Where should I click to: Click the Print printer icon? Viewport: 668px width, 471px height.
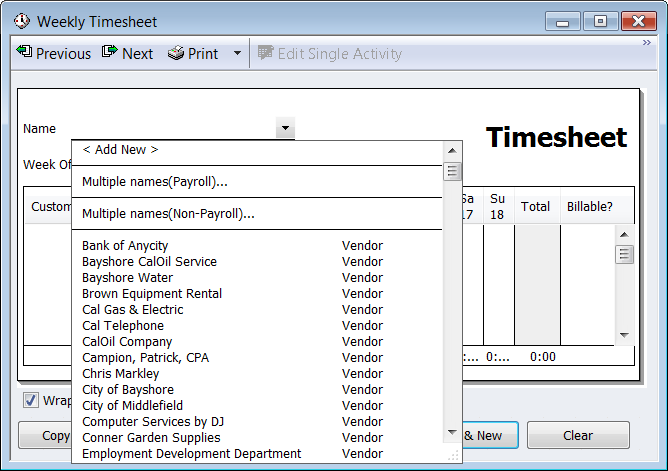[x=176, y=53]
